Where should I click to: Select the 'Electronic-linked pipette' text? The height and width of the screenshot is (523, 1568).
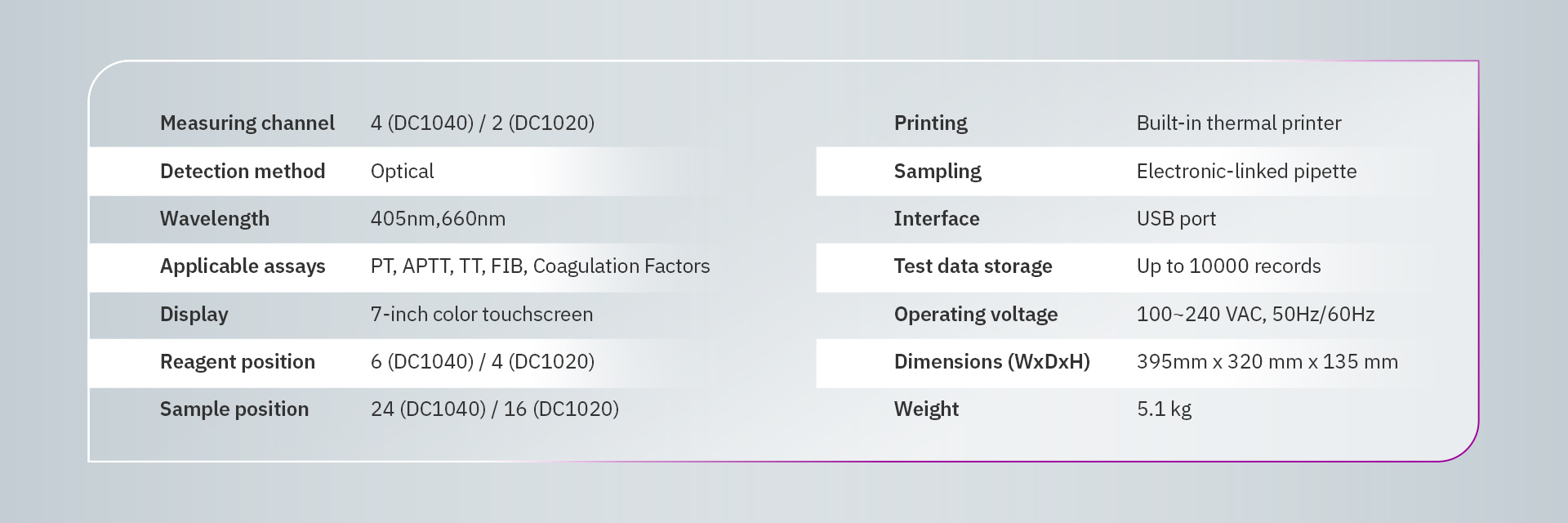pyautogui.click(x=1246, y=171)
